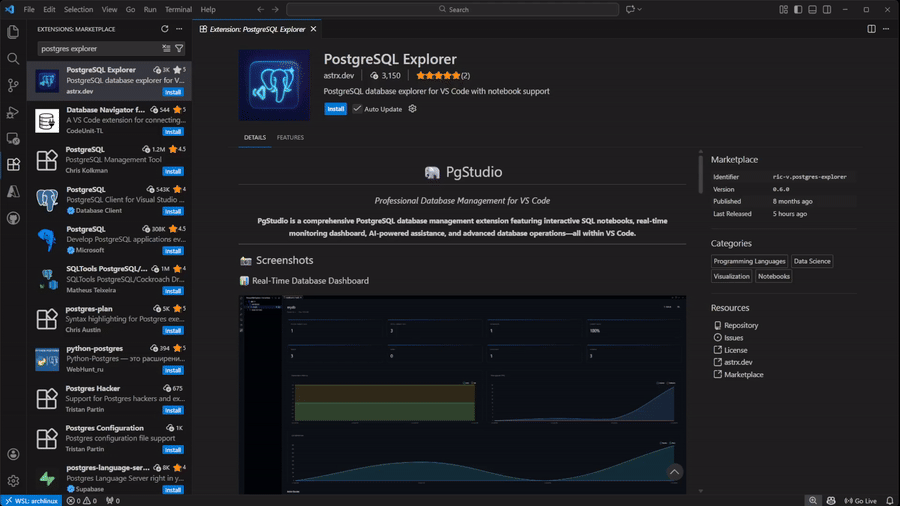
Task: Select the Programming Languages category tag
Action: pyautogui.click(x=749, y=261)
